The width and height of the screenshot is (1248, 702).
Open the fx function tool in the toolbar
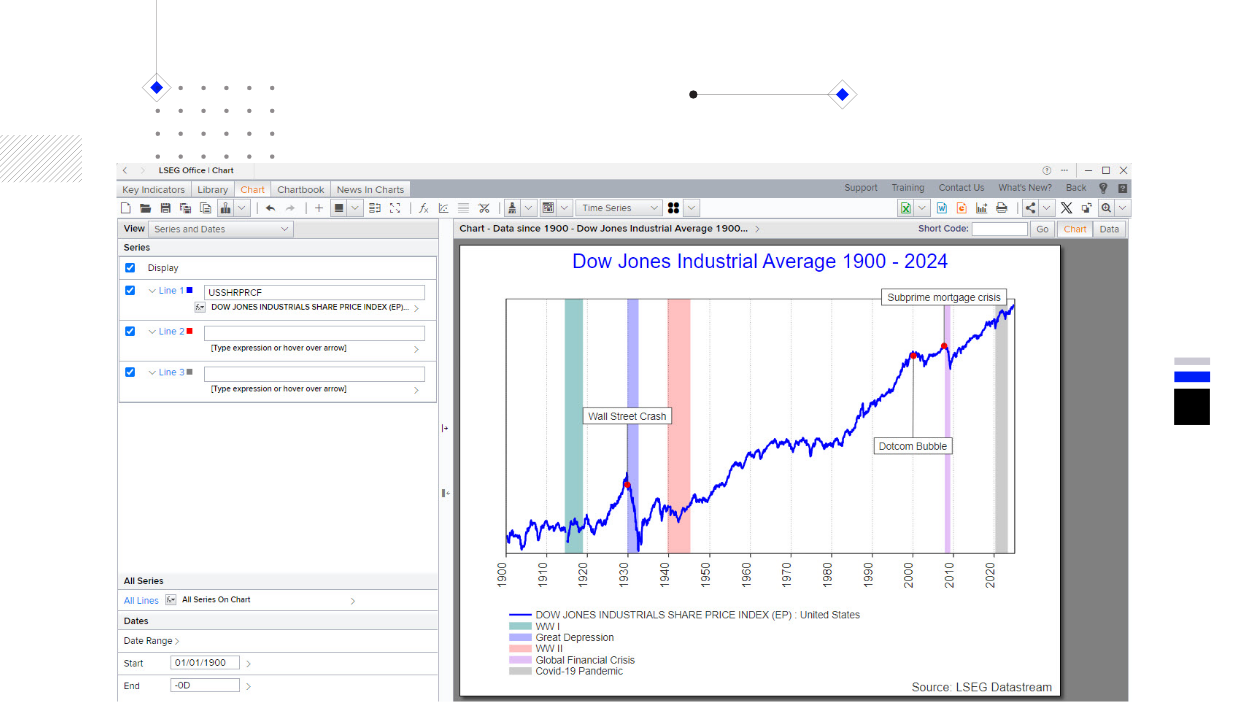point(423,208)
